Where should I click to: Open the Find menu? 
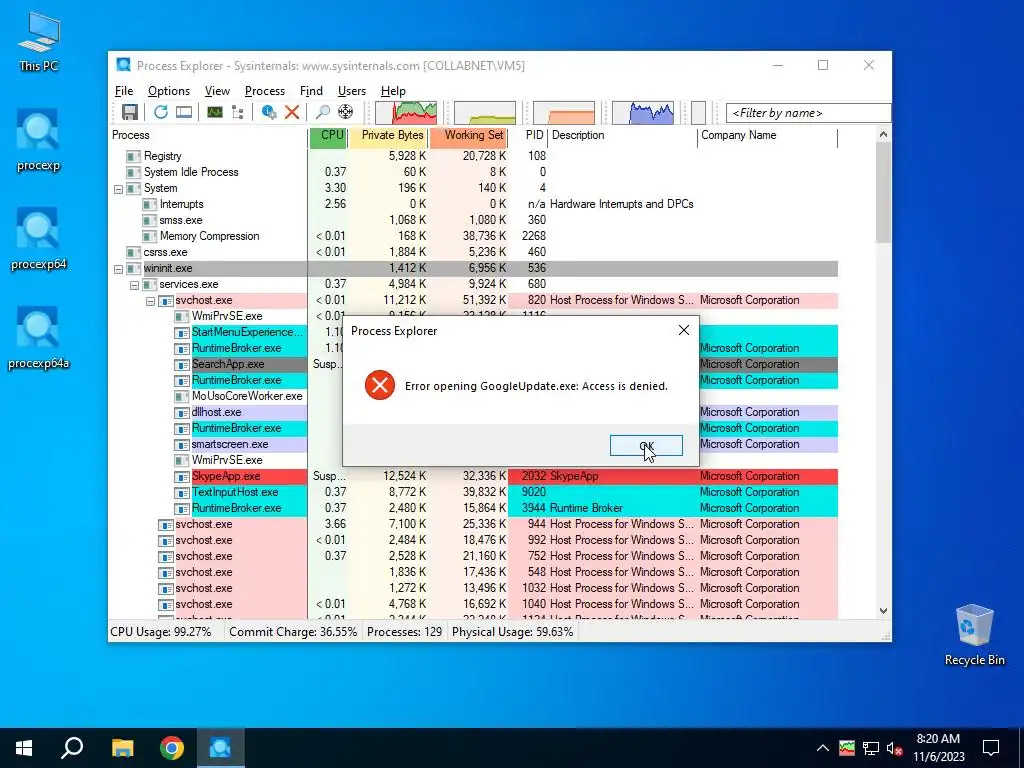click(311, 91)
